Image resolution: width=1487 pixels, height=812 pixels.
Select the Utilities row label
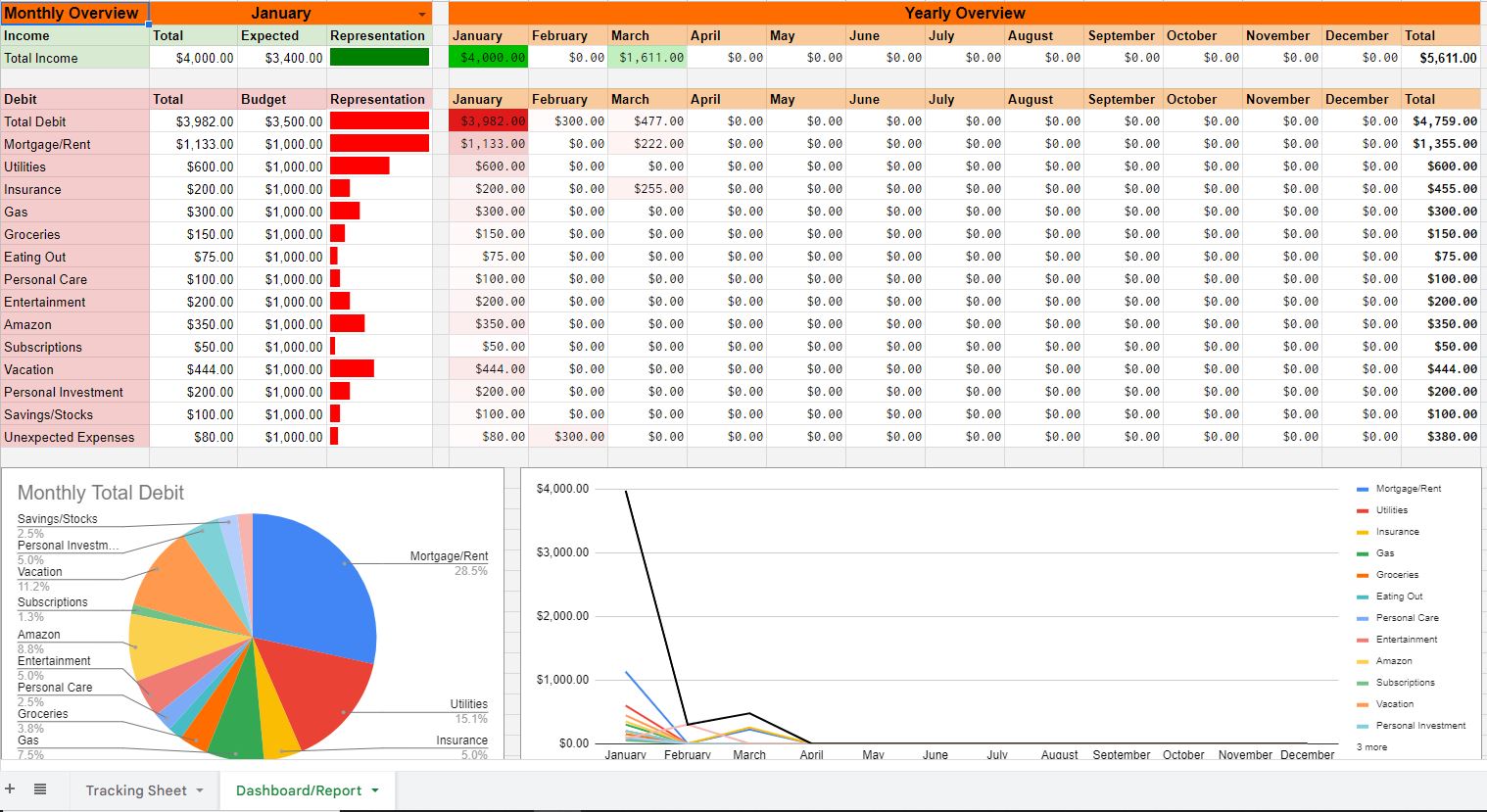coord(75,167)
